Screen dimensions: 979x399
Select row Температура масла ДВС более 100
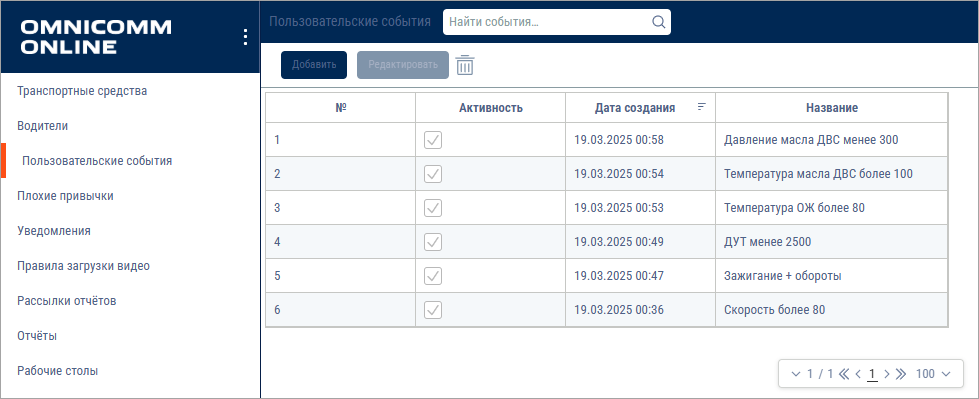[607, 174]
